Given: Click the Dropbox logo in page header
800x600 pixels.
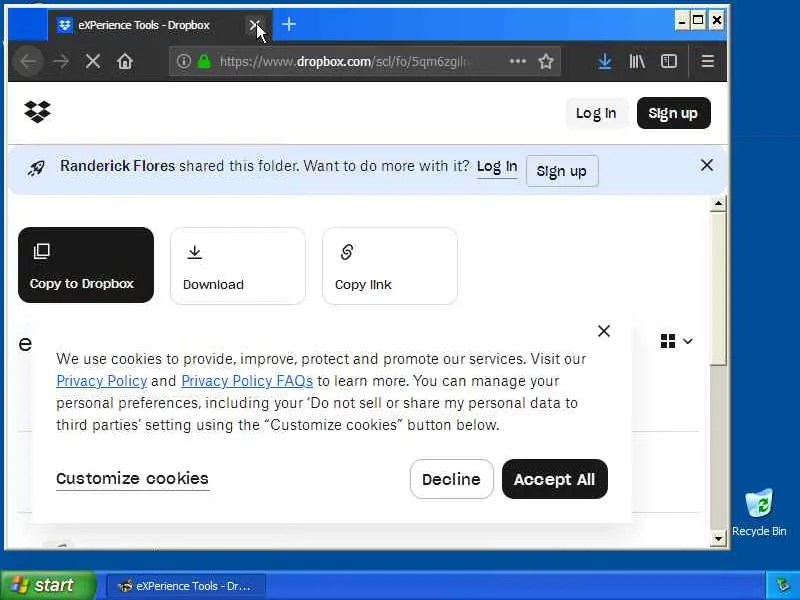Looking at the screenshot, I should click(x=37, y=111).
